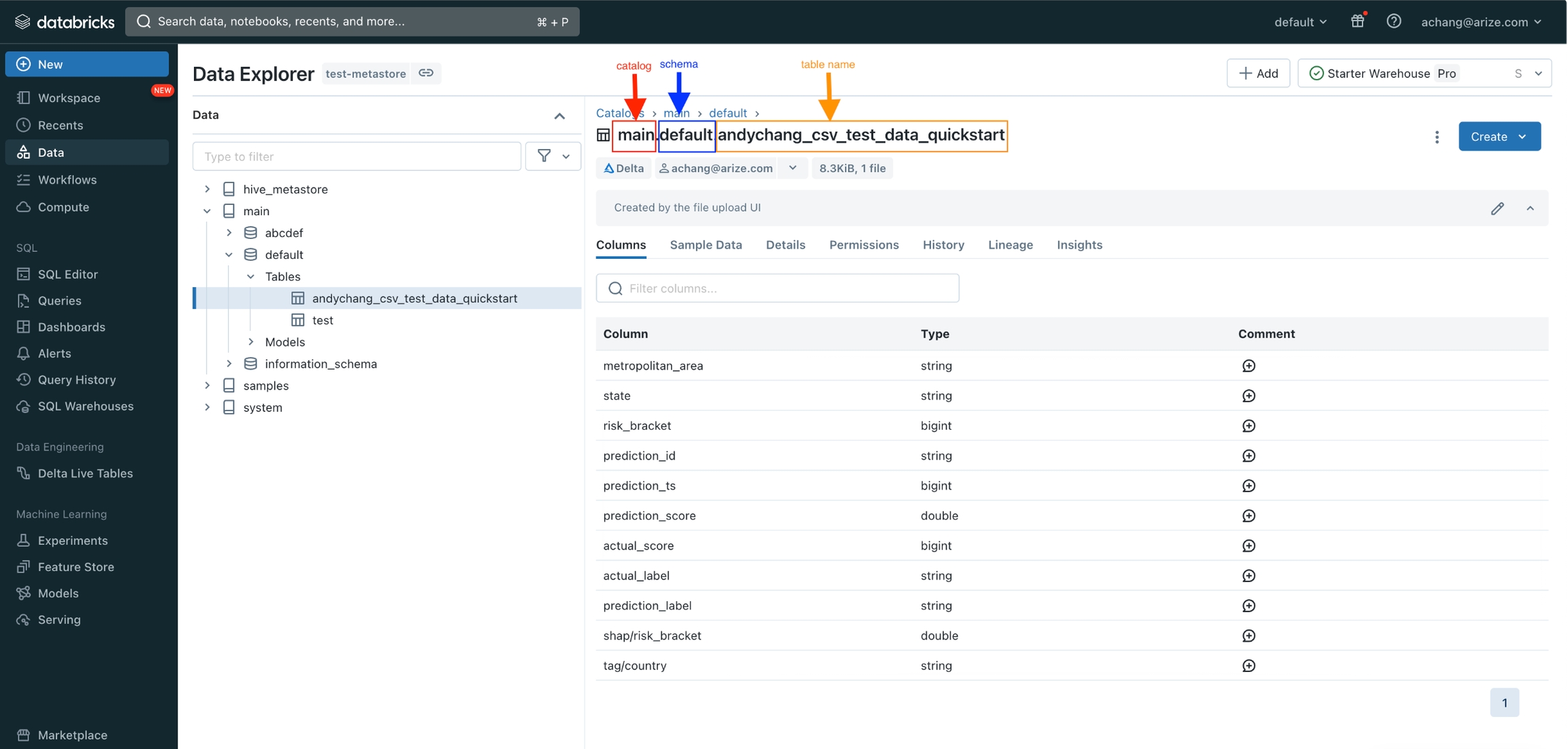Click the gift box what's-new icon
This screenshot has width=1568, height=749.
(x=1357, y=21)
